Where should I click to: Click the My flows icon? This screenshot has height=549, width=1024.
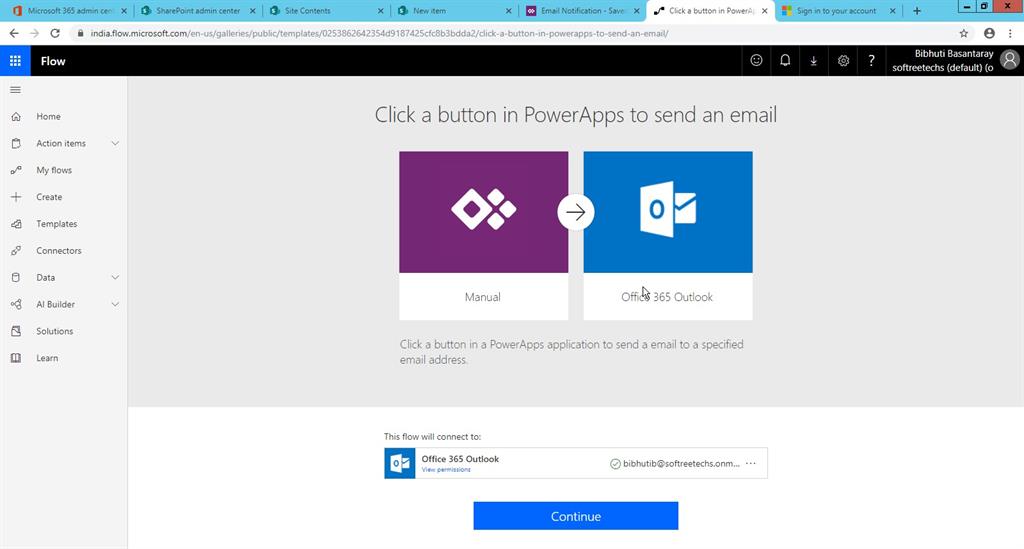(16, 170)
